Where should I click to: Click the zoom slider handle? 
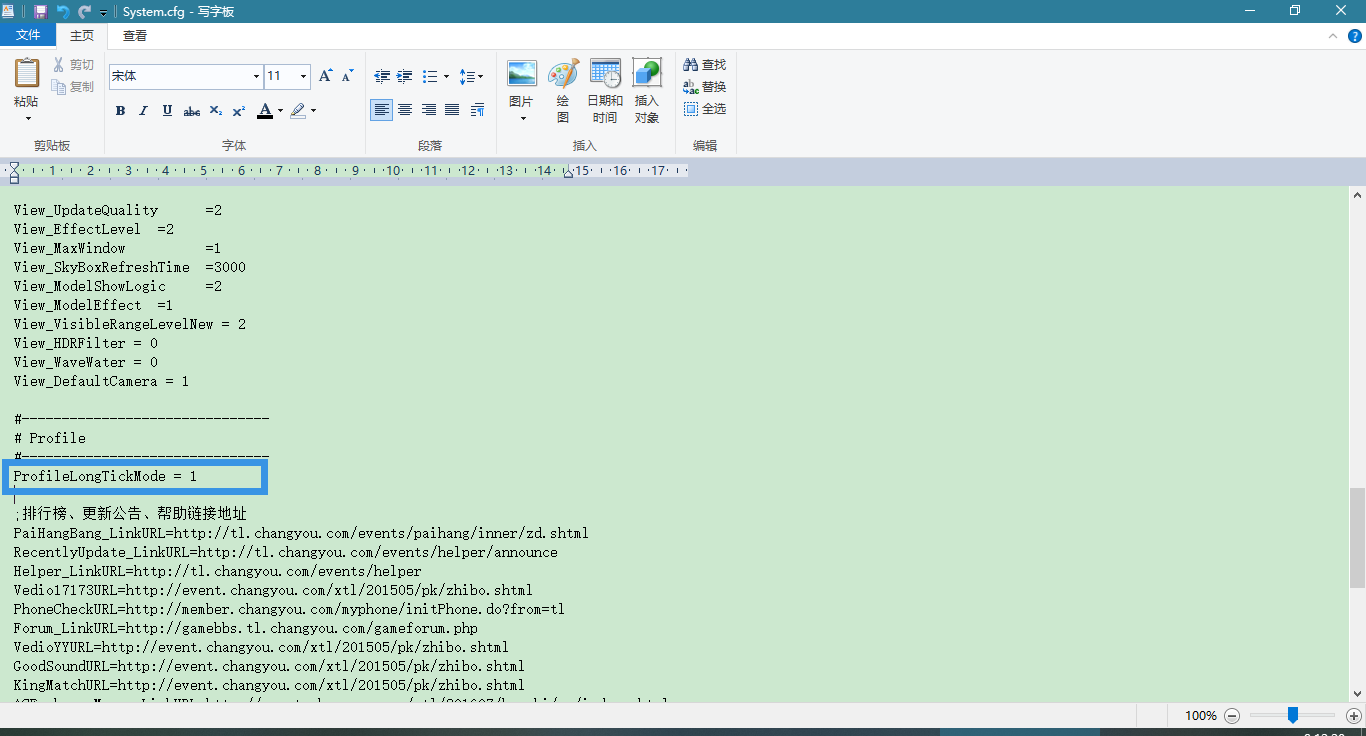coord(1293,715)
